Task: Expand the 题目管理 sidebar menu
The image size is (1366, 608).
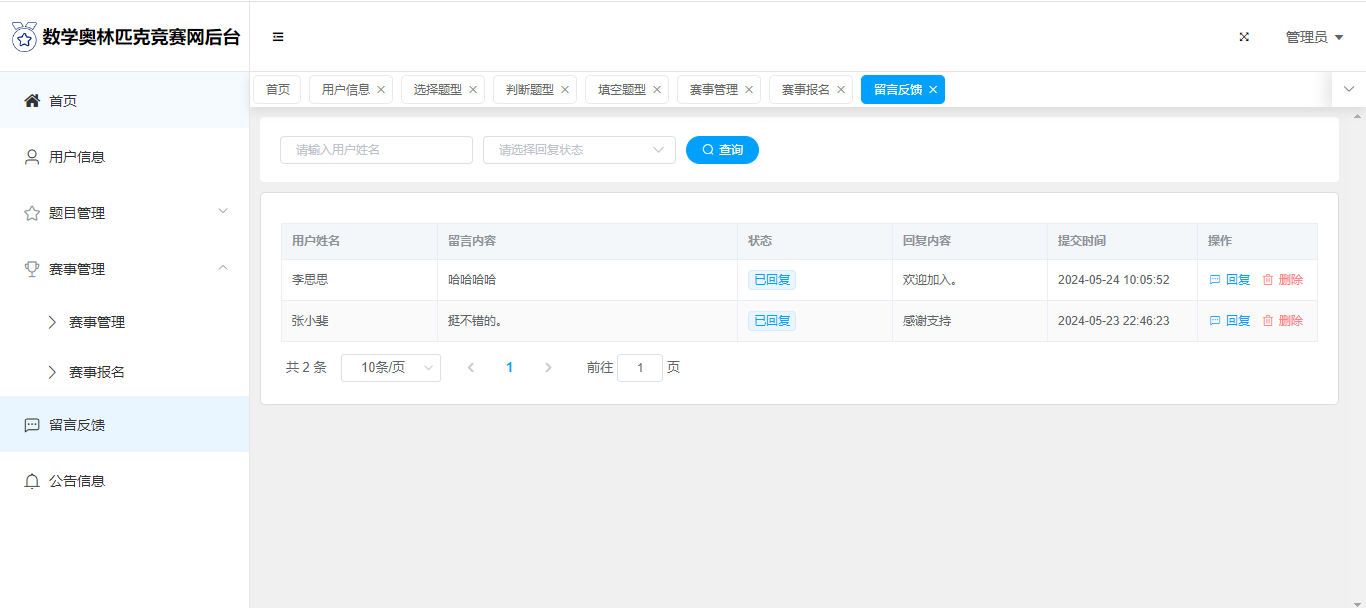Action: (124, 213)
